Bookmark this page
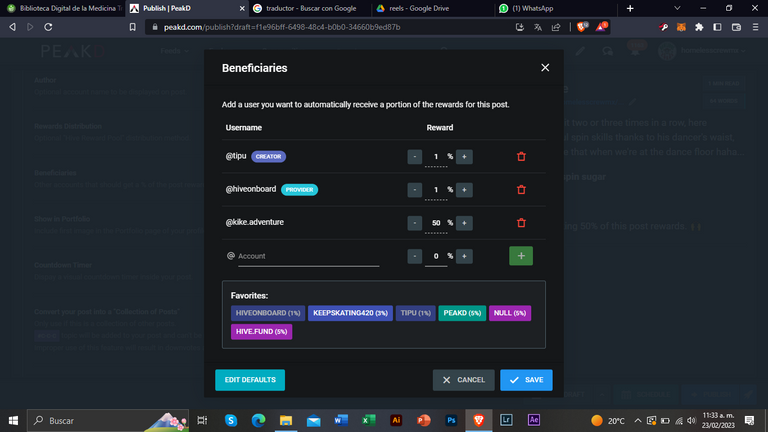 [x=132, y=27]
